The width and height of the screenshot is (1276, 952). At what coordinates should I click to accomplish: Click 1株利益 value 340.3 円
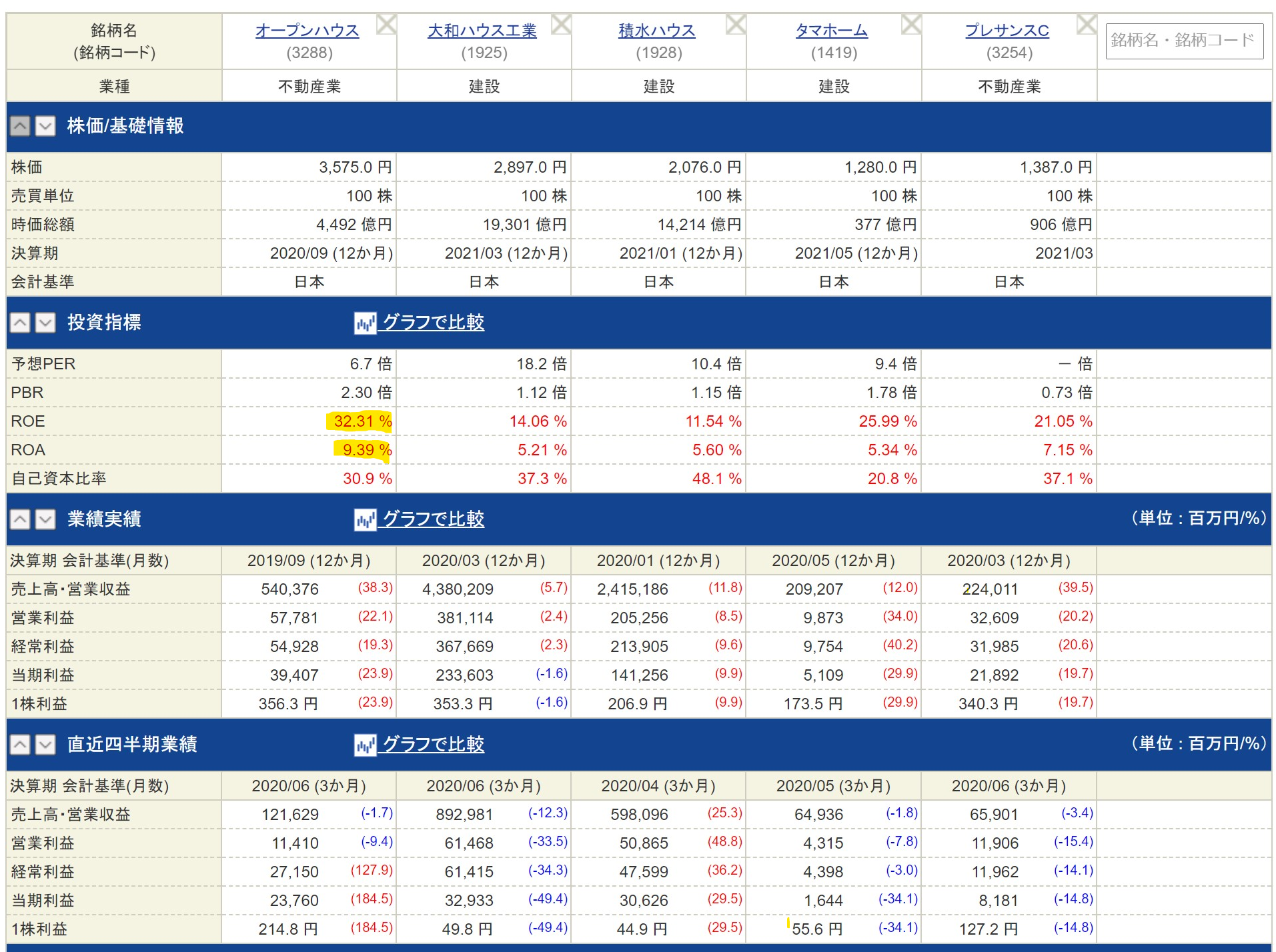tap(989, 704)
